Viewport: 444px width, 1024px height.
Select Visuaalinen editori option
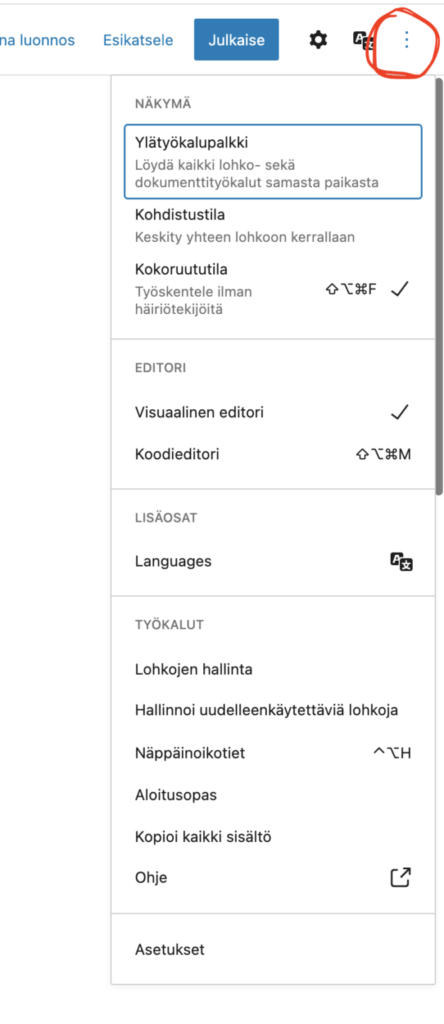pyautogui.click(x=273, y=413)
